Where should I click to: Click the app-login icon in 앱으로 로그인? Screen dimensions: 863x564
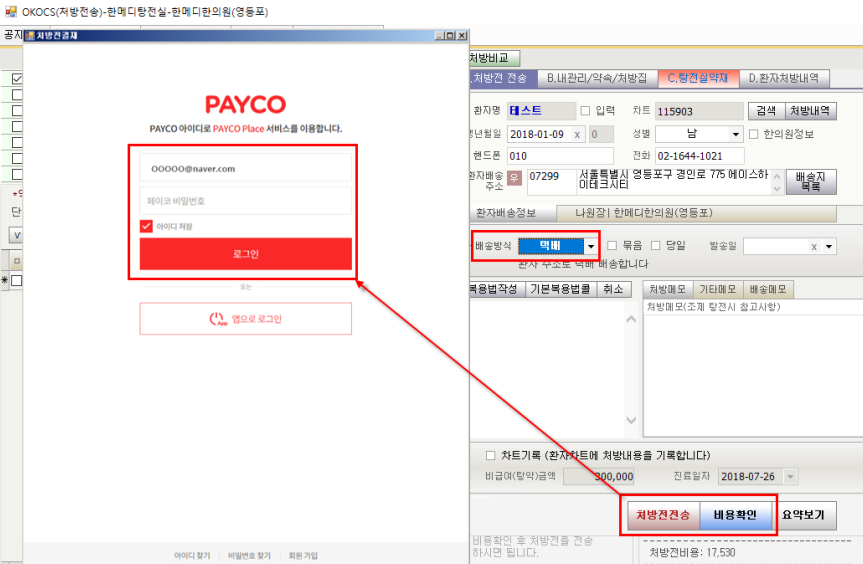click(x=218, y=319)
